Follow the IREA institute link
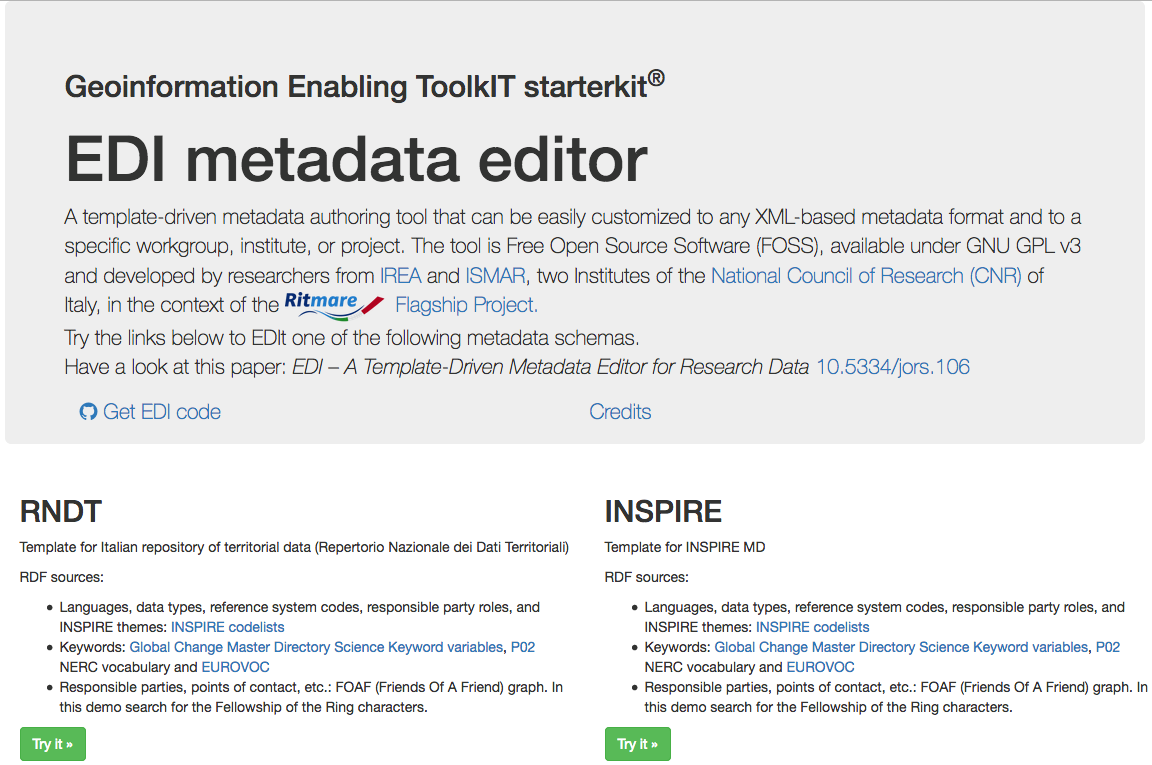 tap(400, 276)
